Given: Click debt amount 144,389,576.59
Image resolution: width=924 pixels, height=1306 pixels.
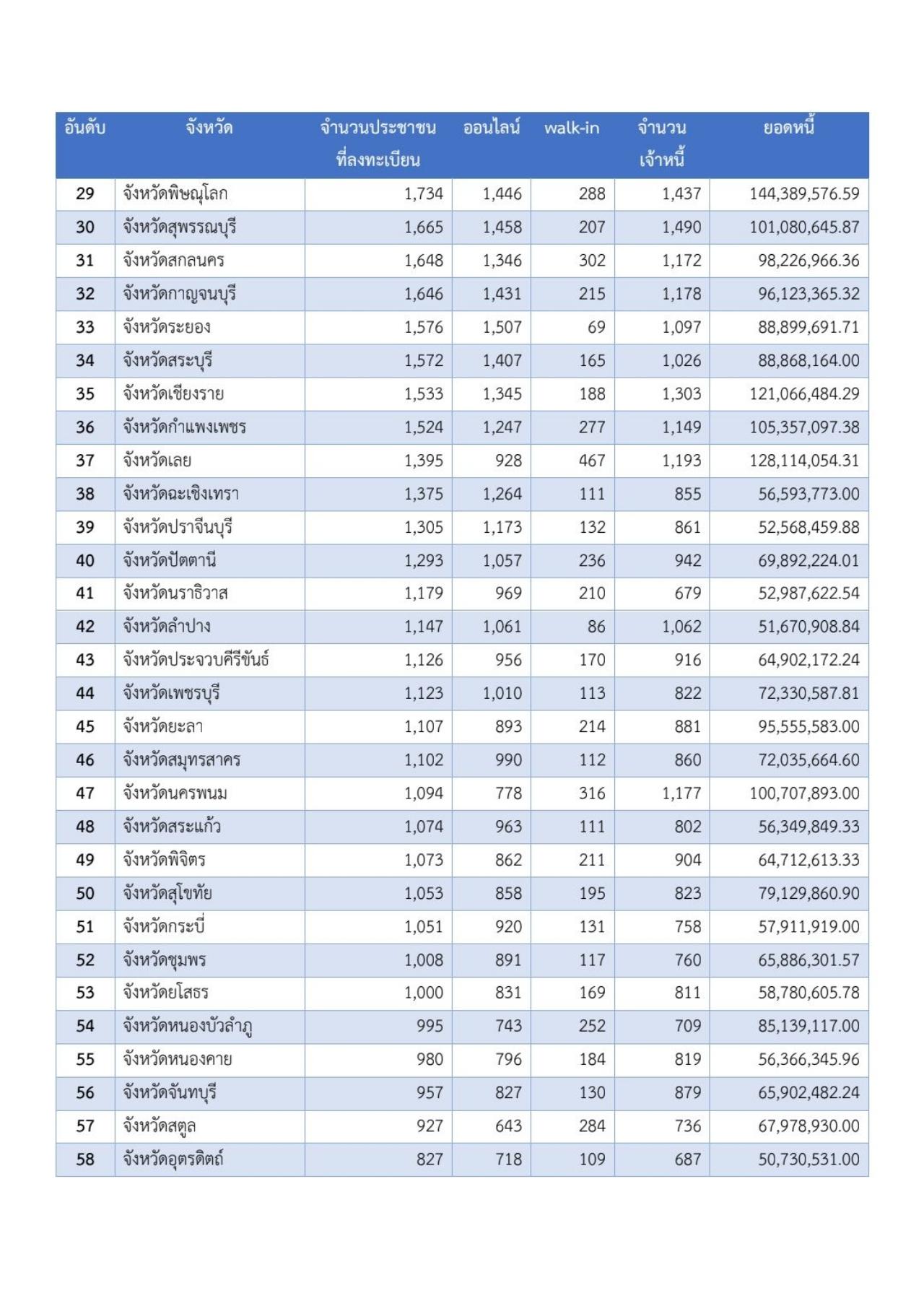Looking at the screenshot, I should 804,193.
